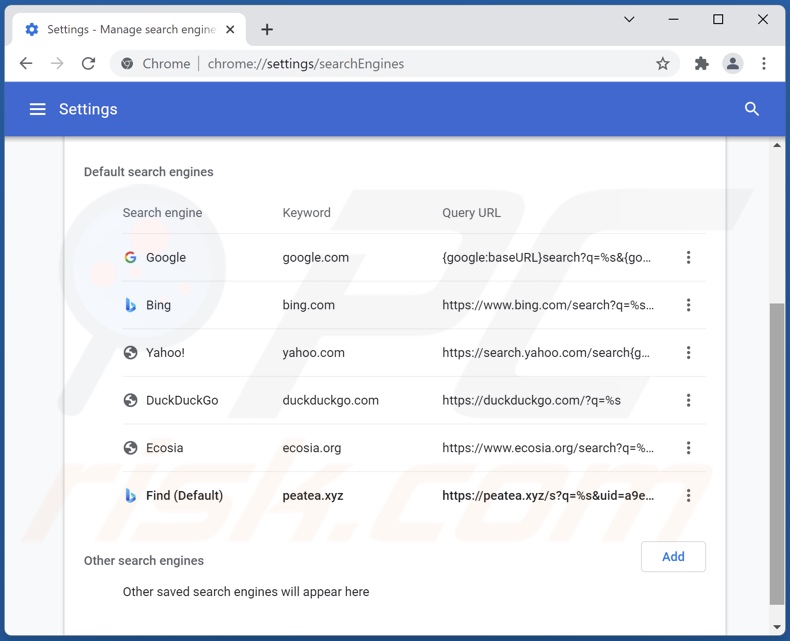
Task: Open Chrome's three-dot main menu
Action: click(764, 64)
